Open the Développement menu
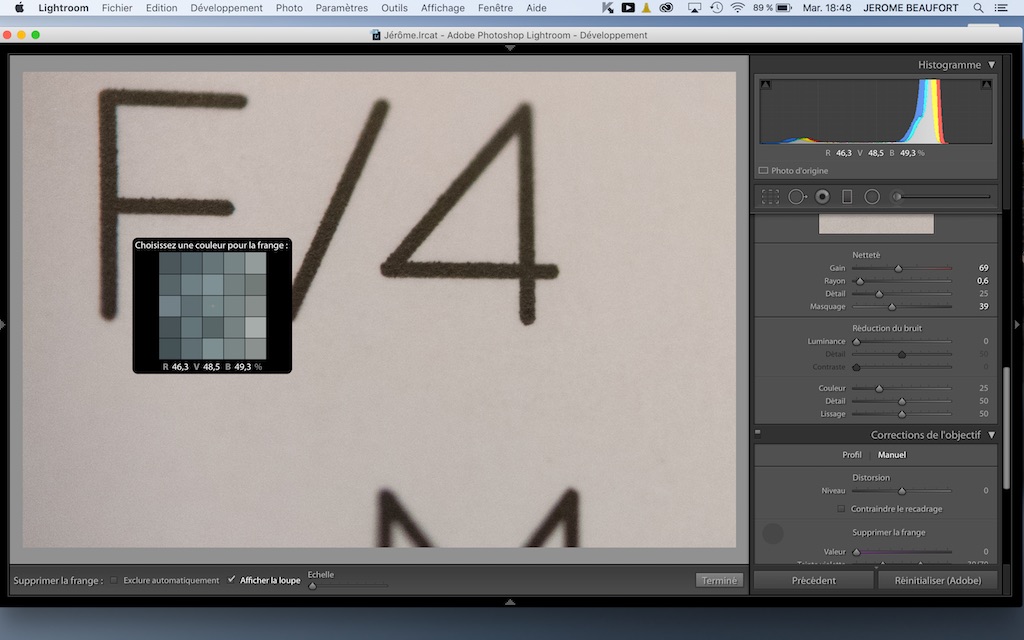Image resolution: width=1024 pixels, height=640 pixels. (227, 8)
